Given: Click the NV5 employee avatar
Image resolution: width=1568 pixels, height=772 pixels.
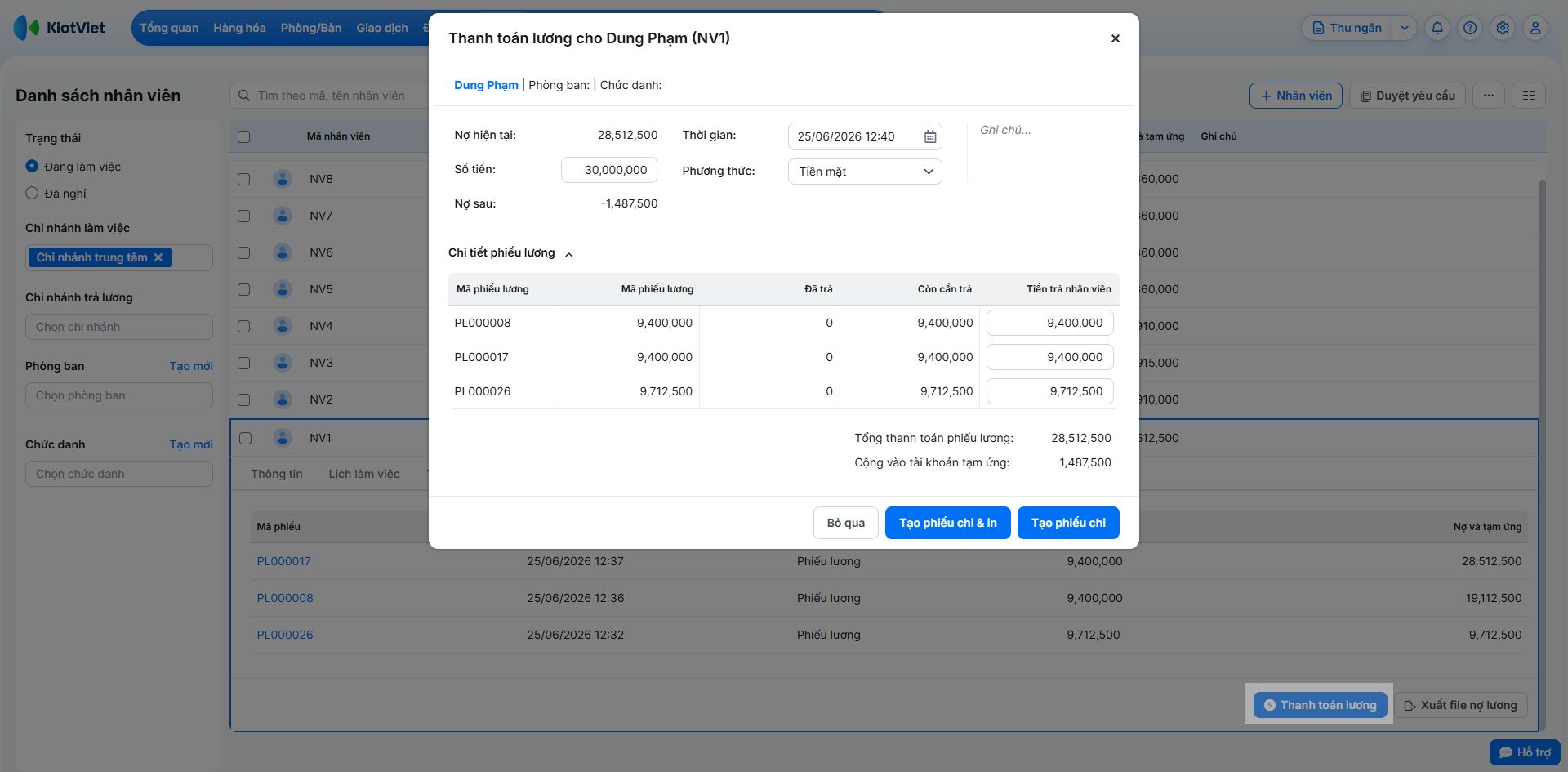Looking at the screenshot, I should (x=283, y=289).
